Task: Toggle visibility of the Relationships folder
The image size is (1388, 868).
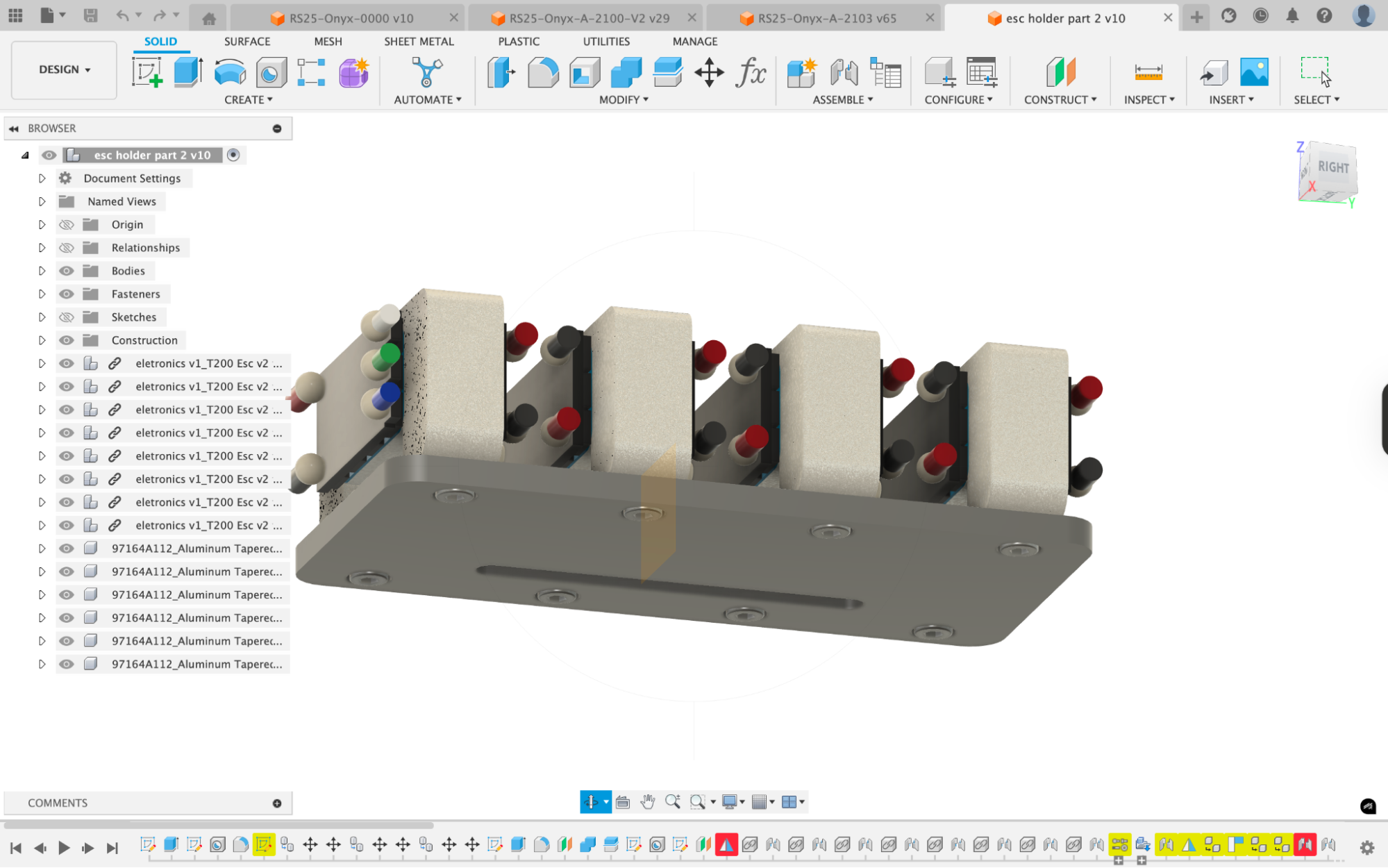Action: coord(67,248)
